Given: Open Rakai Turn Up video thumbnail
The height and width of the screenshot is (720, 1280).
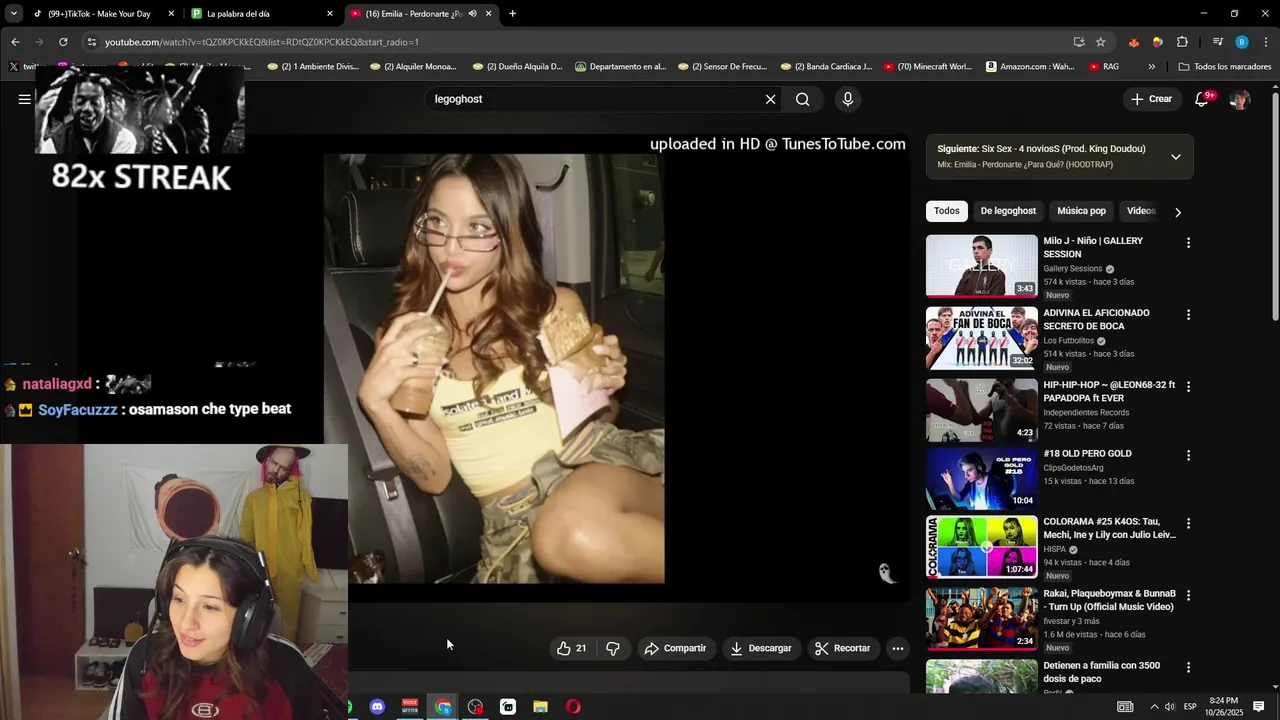Looking at the screenshot, I should [982, 618].
